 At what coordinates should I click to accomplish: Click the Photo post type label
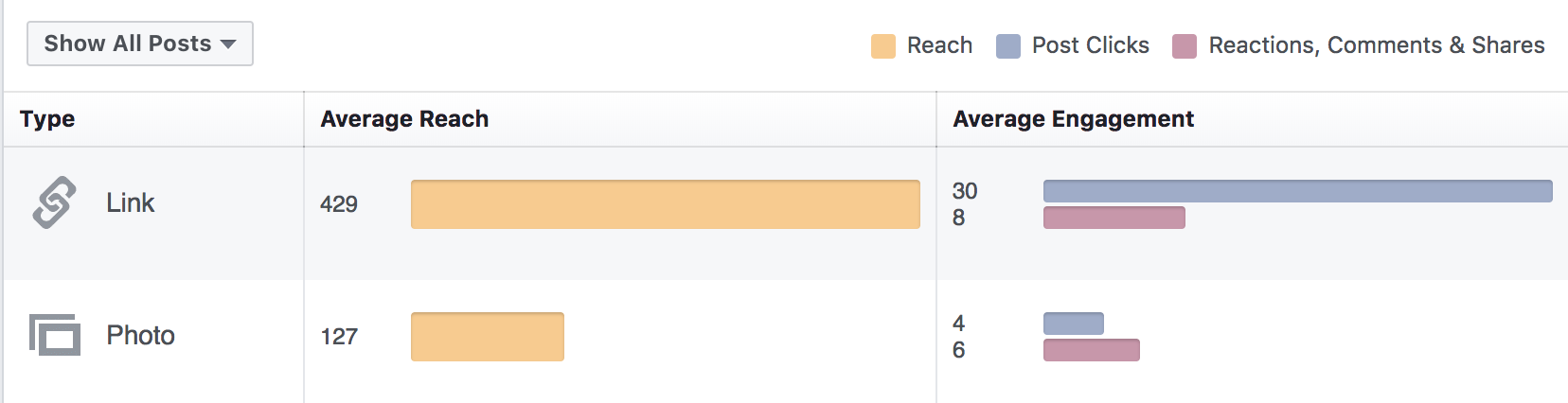[140, 335]
